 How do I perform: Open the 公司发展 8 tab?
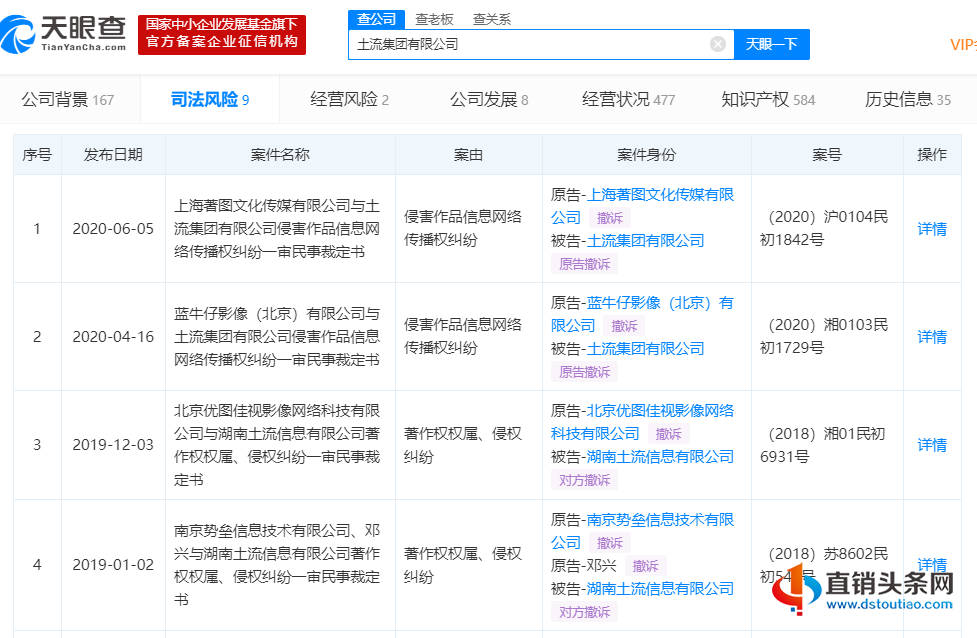pos(489,100)
